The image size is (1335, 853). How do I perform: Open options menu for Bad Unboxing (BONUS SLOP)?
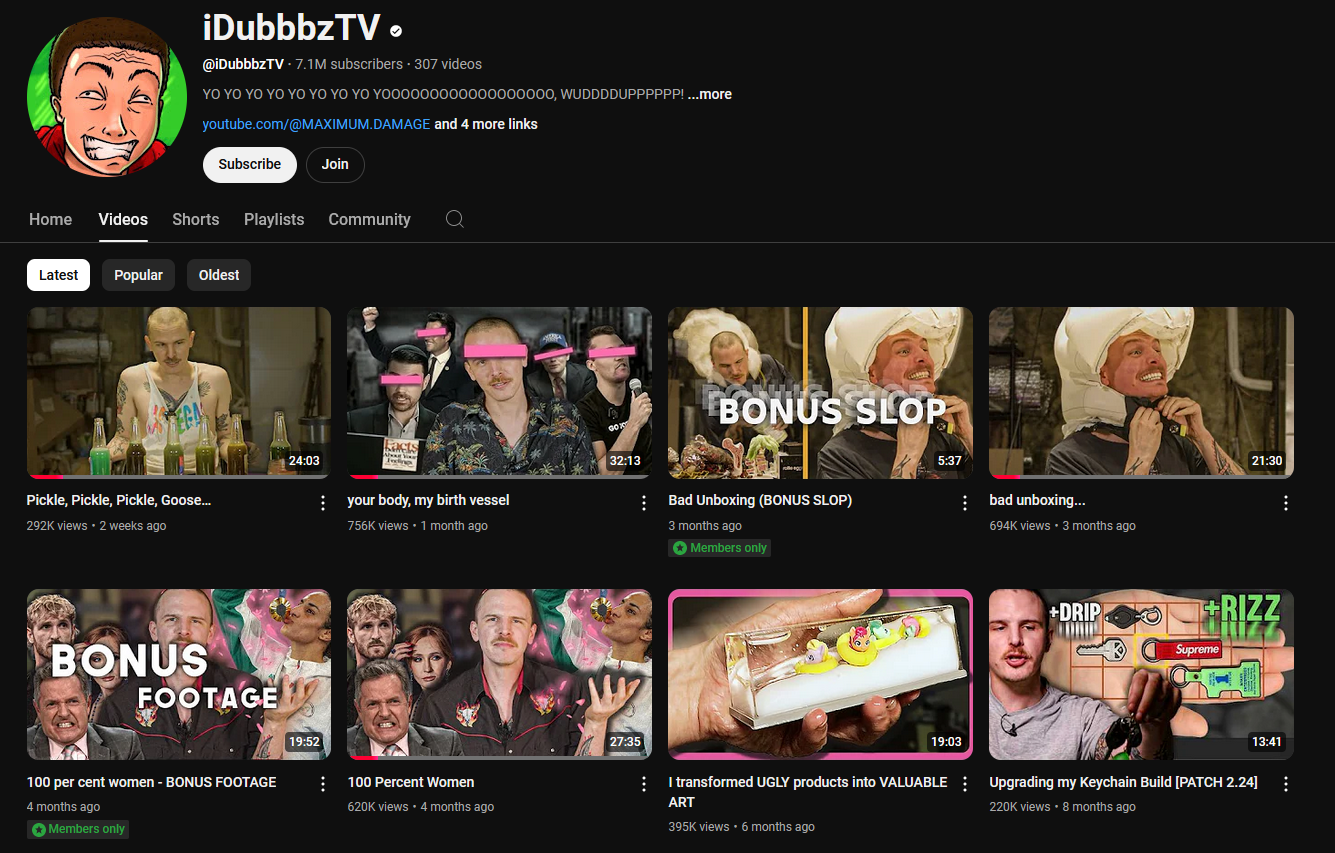coord(965,503)
